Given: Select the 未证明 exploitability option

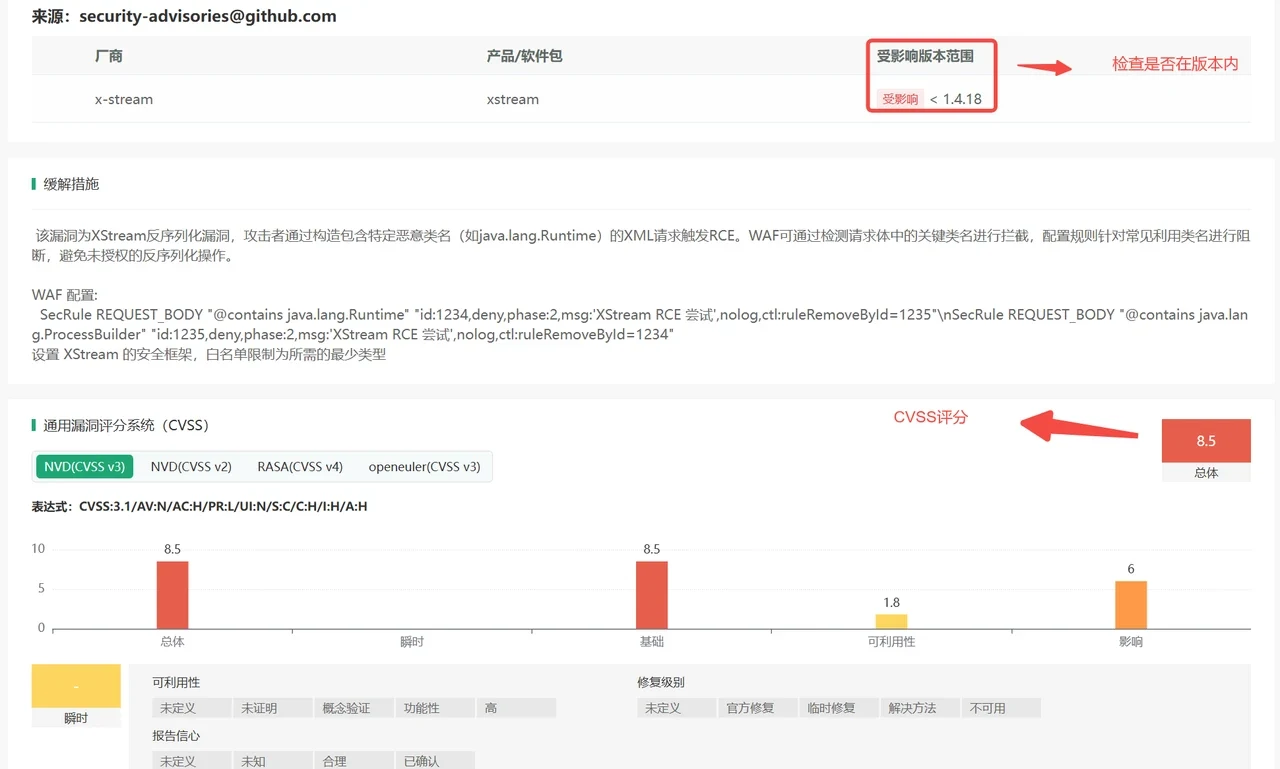Looking at the screenshot, I should pyautogui.click(x=273, y=708).
